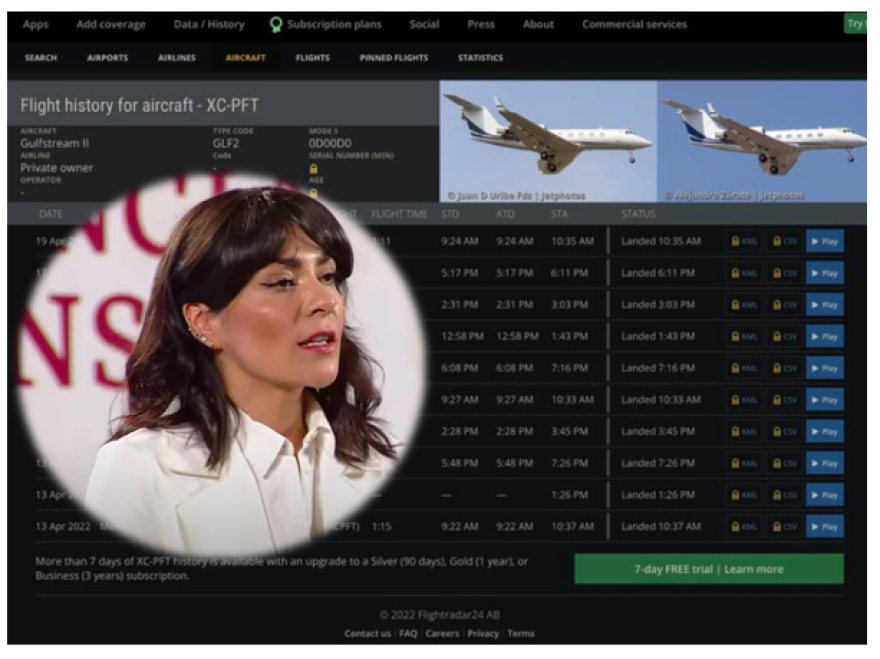Click the green pin icon beside Subscription plans

pos(273,21)
